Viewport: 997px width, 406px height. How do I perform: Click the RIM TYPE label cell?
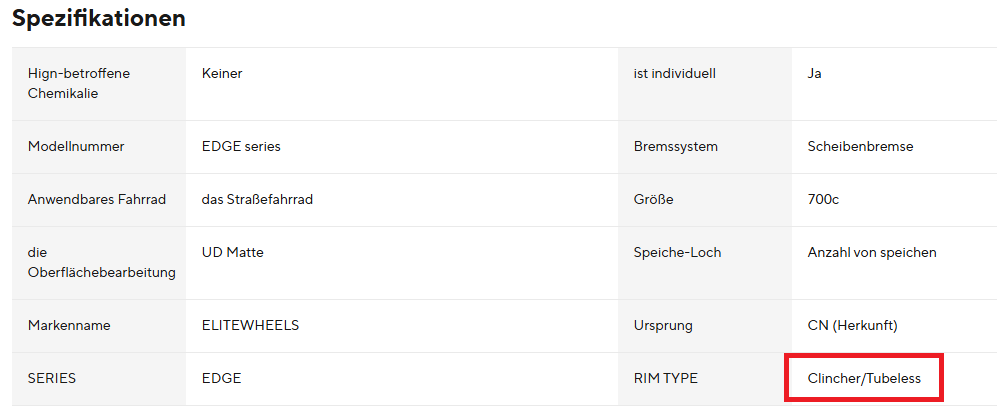666,379
